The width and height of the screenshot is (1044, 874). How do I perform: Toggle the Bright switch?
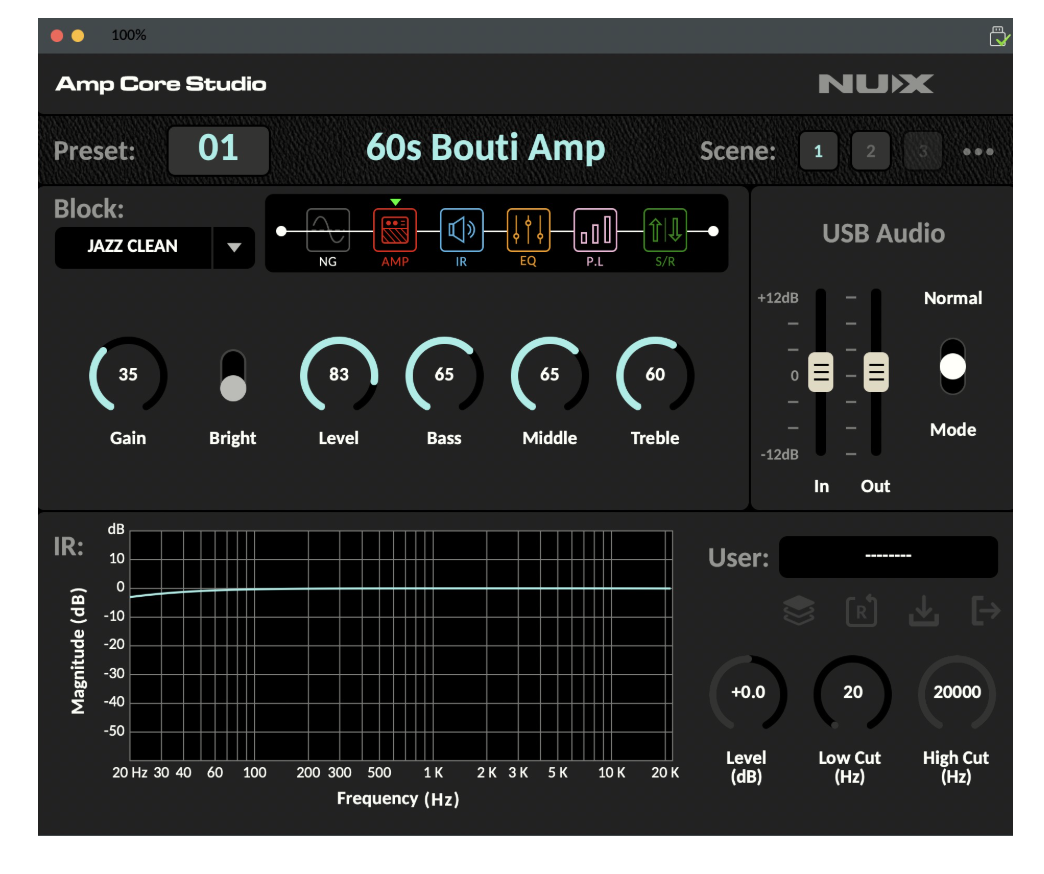pos(233,376)
